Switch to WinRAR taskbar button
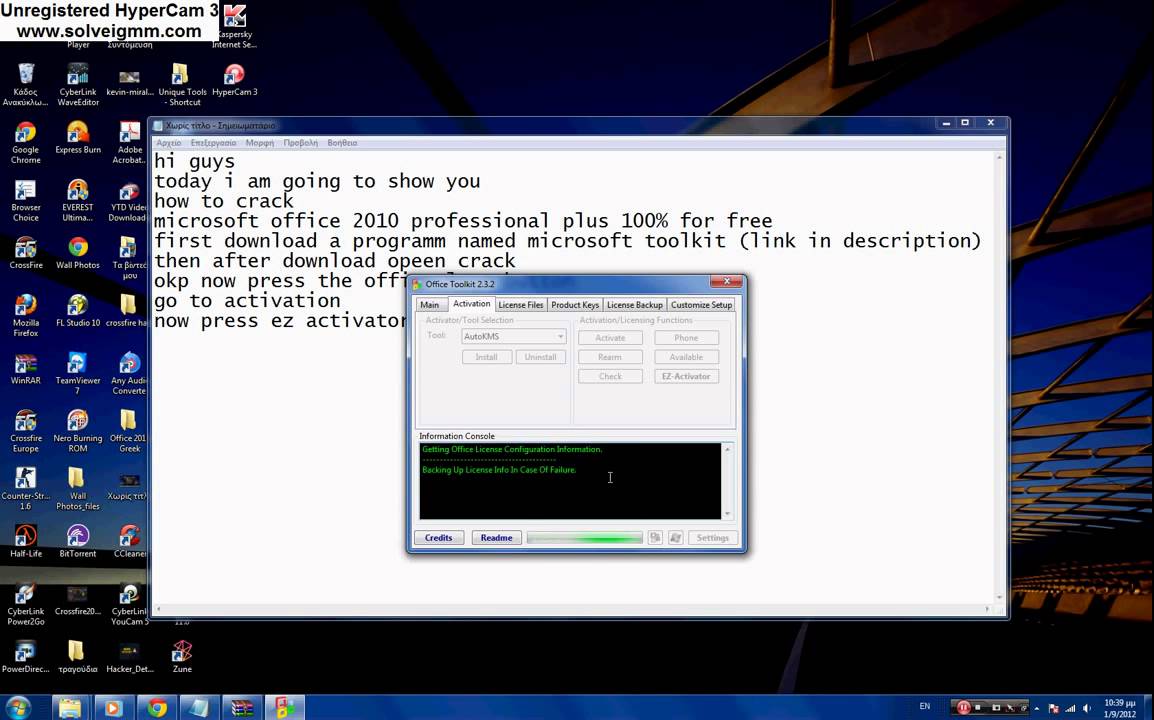The width and height of the screenshot is (1154, 720). 242,707
